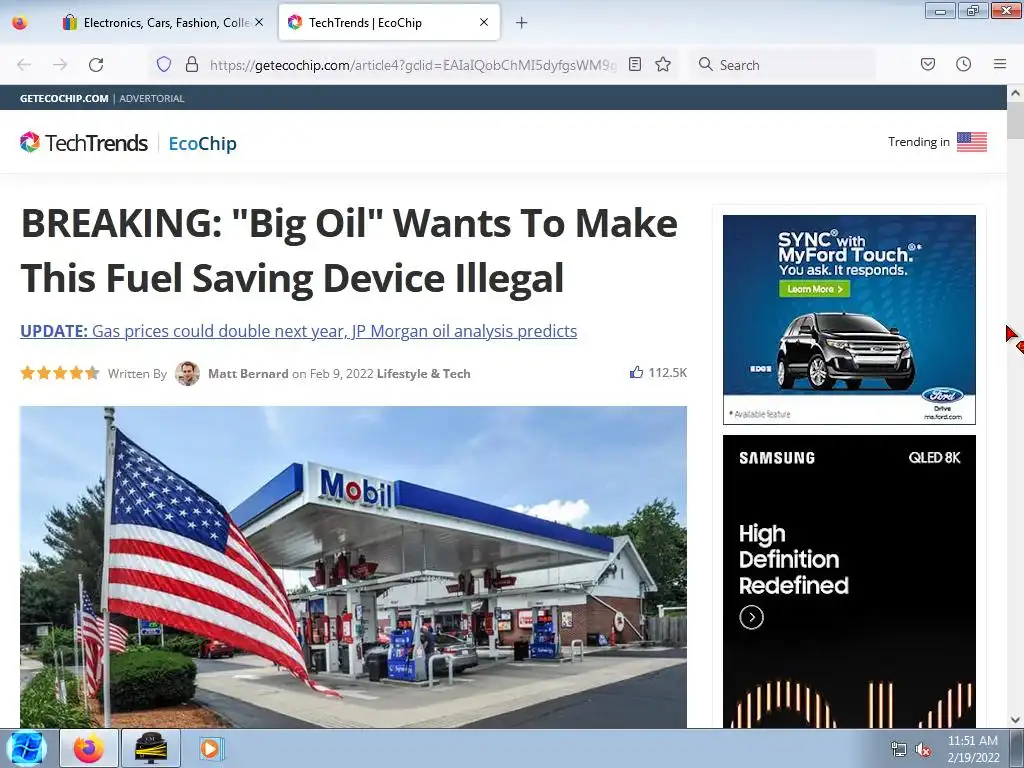Click the Ford SYNC MyFord Touch ad

849,319
